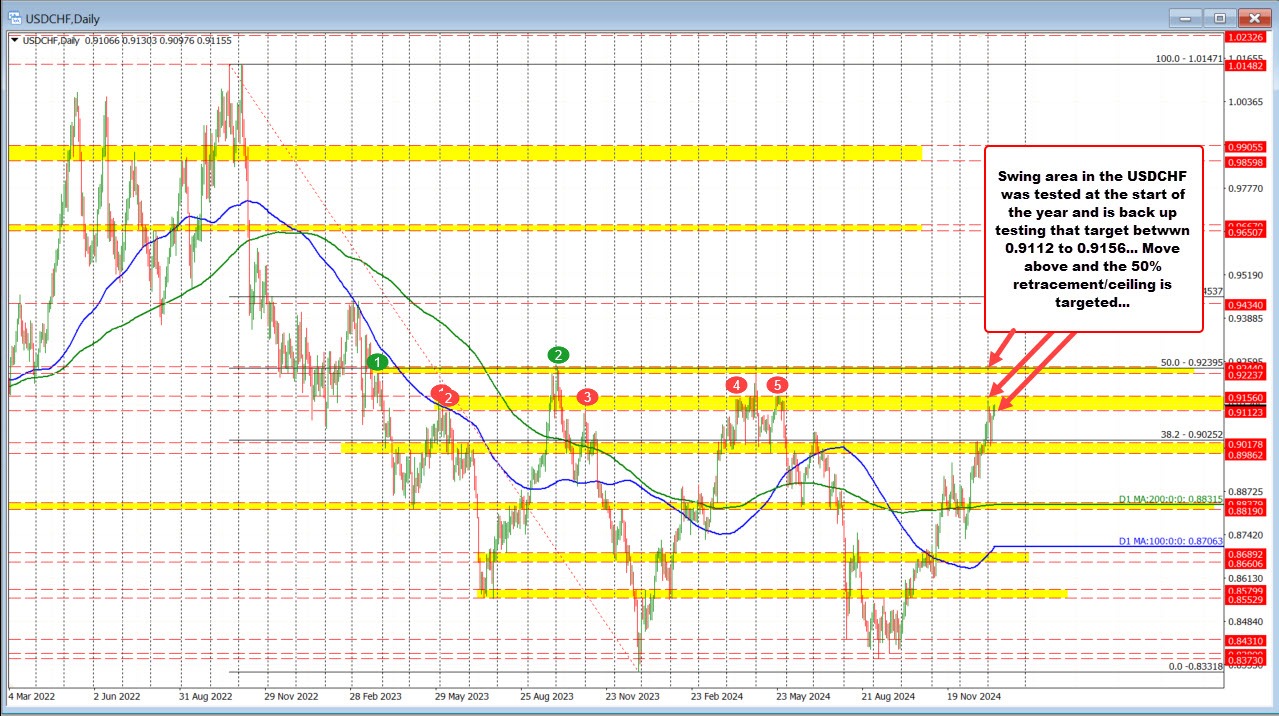The width and height of the screenshot is (1279, 716).
Task: Expand the black triangle beside USDCHF,Daily
Action: click(x=14, y=41)
